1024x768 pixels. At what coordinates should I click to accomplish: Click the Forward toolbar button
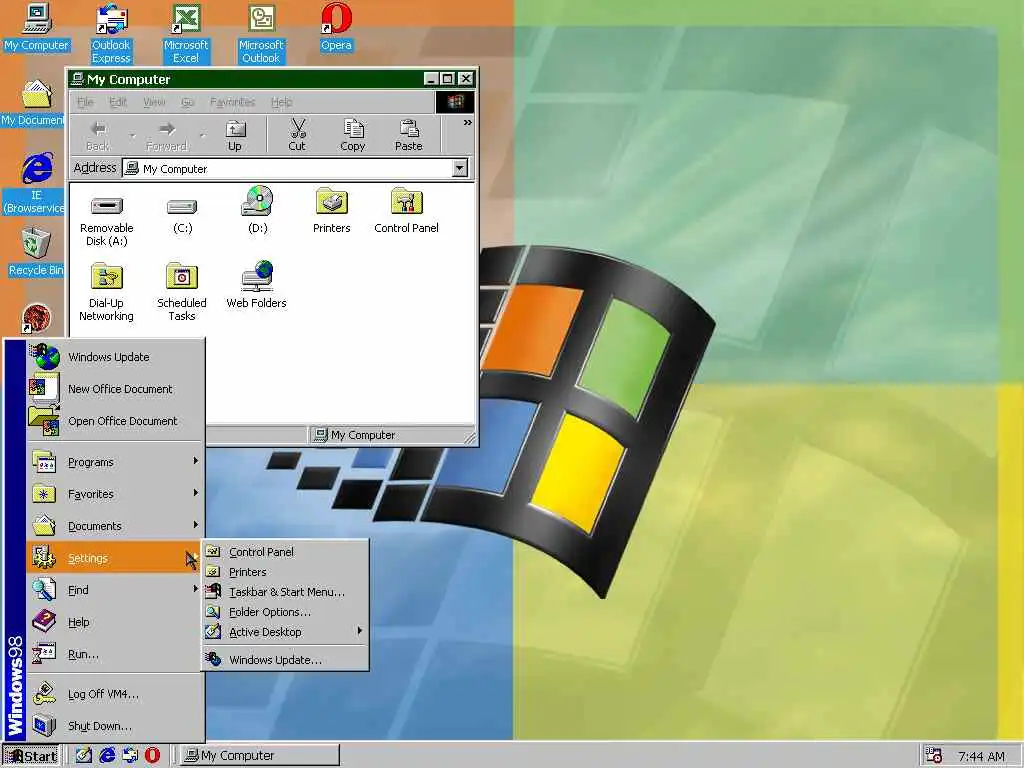167,136
